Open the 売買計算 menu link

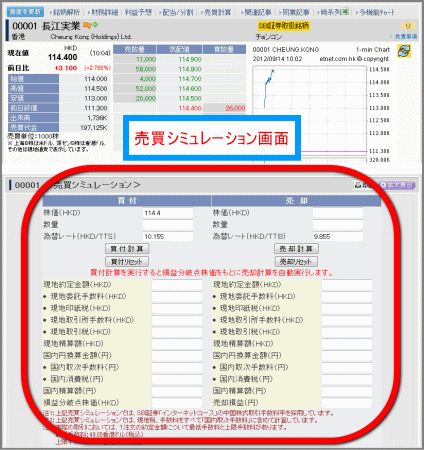pyautogui.click(x=217, y=12)
